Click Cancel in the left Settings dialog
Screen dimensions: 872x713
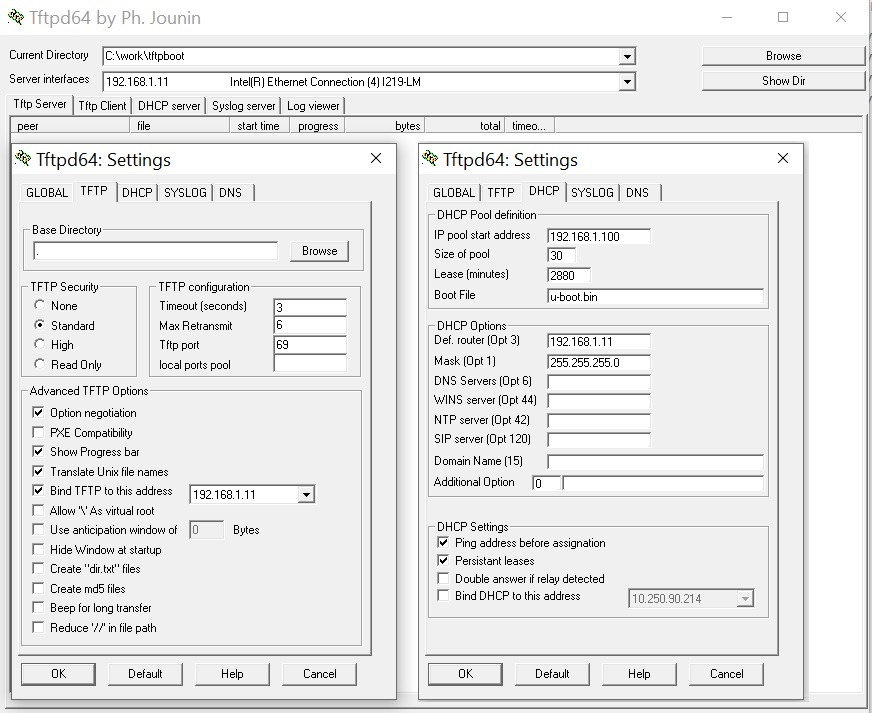click(320, 674)
